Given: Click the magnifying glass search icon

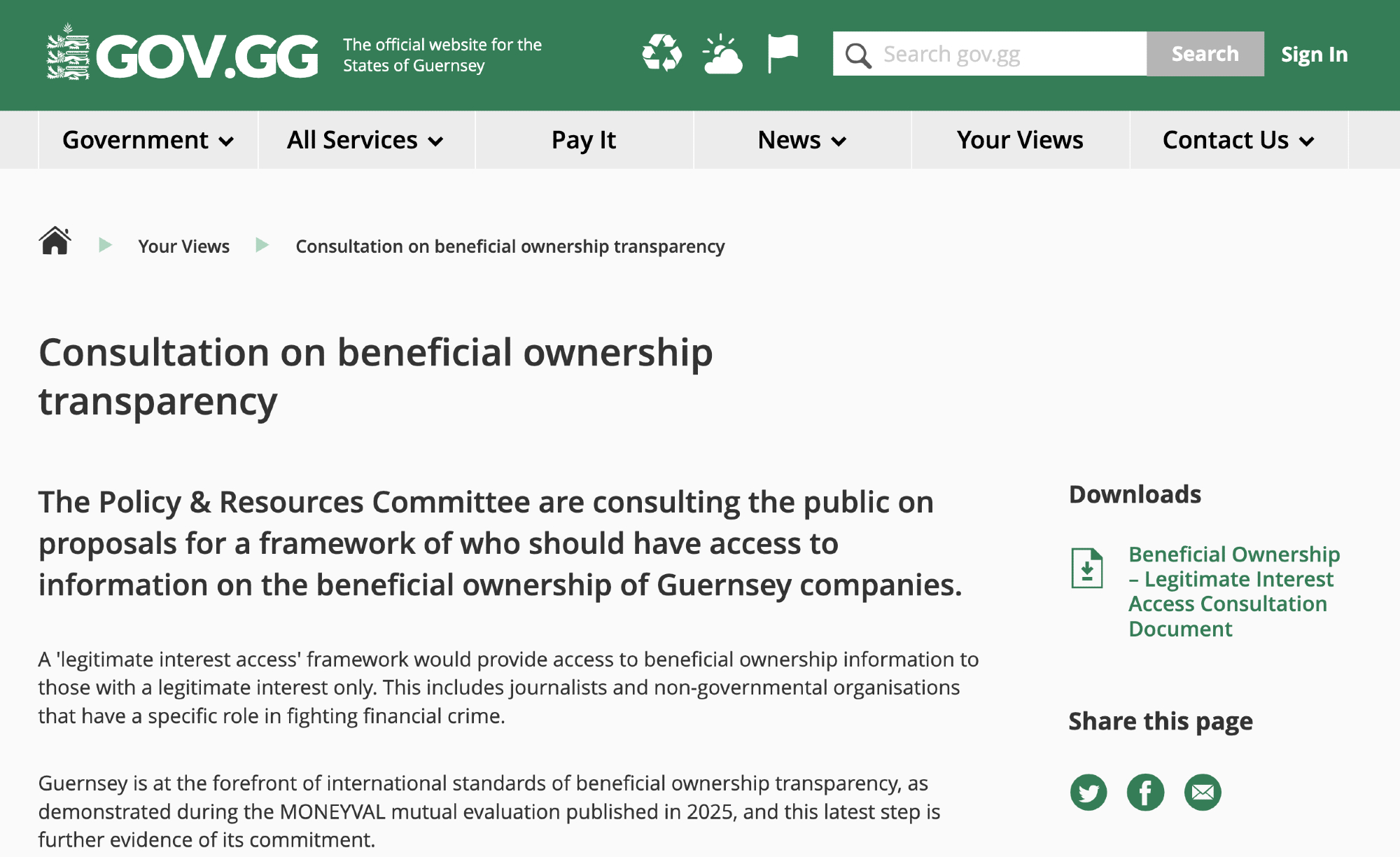Looking at the screenshot, I should (857, 55).
